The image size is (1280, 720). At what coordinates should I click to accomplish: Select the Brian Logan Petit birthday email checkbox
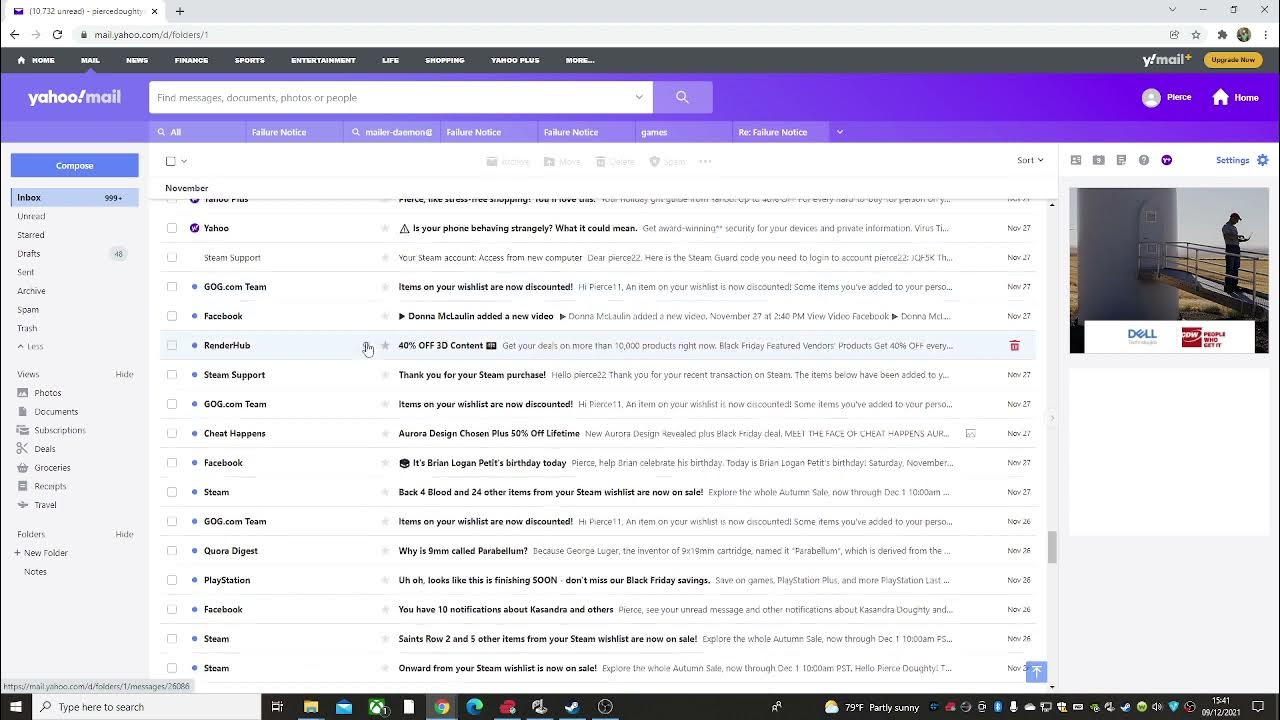click(172, 463)
